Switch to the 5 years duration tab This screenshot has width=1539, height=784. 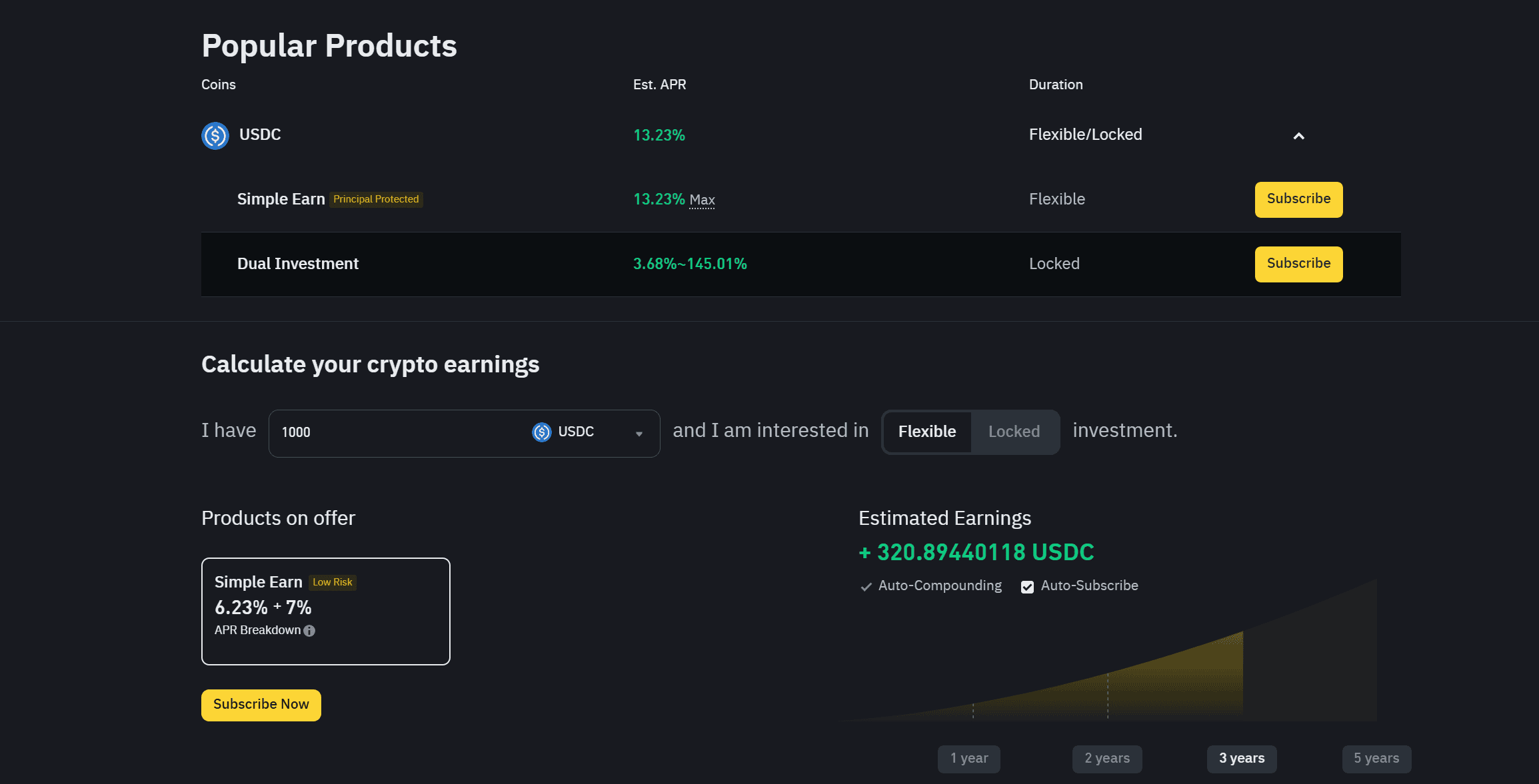coord(1376,758)
